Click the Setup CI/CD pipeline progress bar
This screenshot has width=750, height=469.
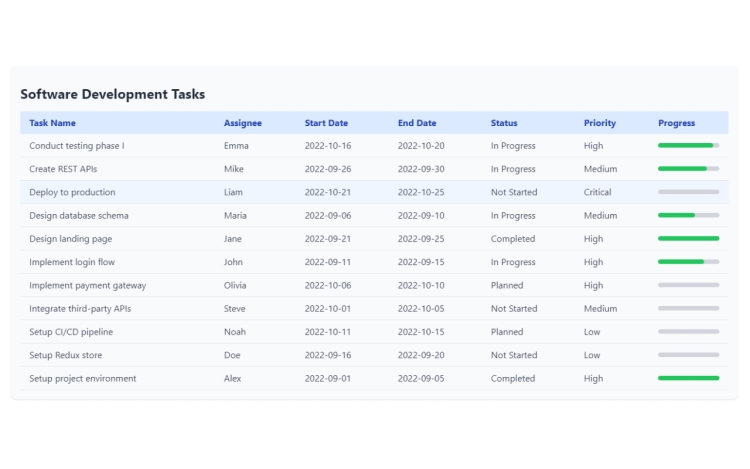[688, 331]
